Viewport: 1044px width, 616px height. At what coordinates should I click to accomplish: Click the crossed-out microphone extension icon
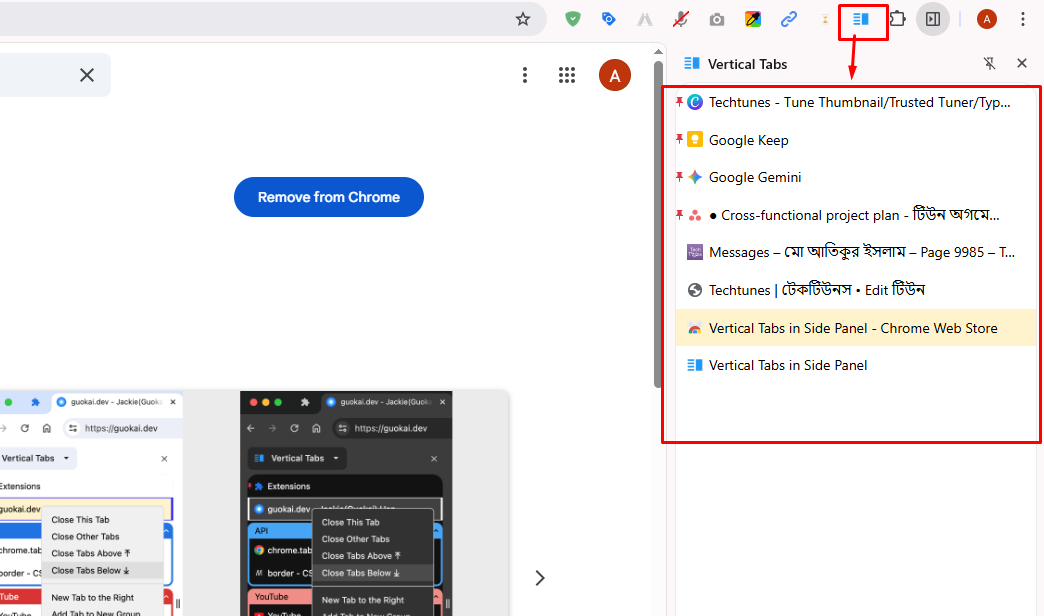681,18
